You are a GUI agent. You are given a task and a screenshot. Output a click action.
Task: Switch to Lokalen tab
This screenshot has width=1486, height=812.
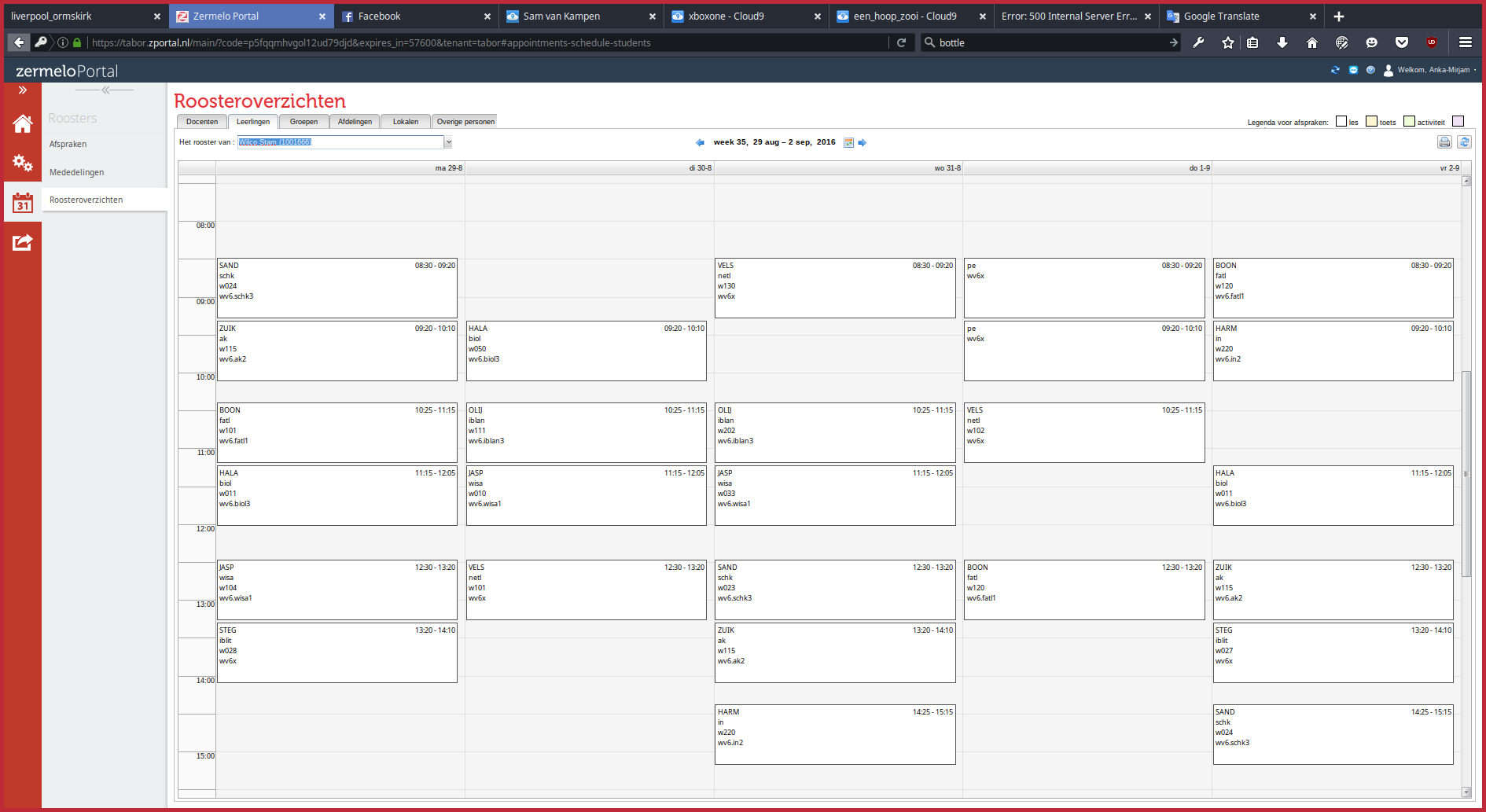(406, 122)
